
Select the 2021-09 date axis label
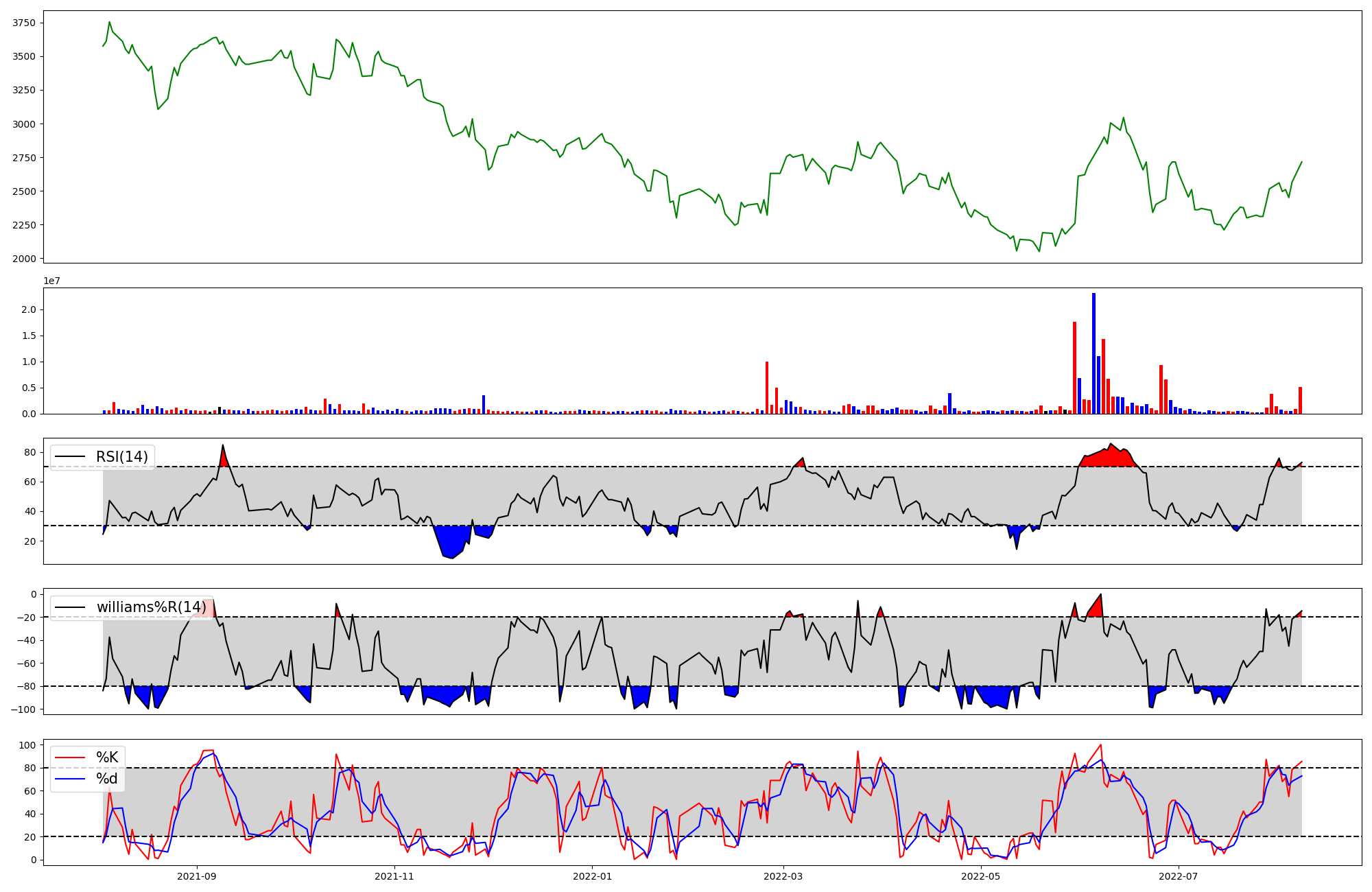click(197, 876)
